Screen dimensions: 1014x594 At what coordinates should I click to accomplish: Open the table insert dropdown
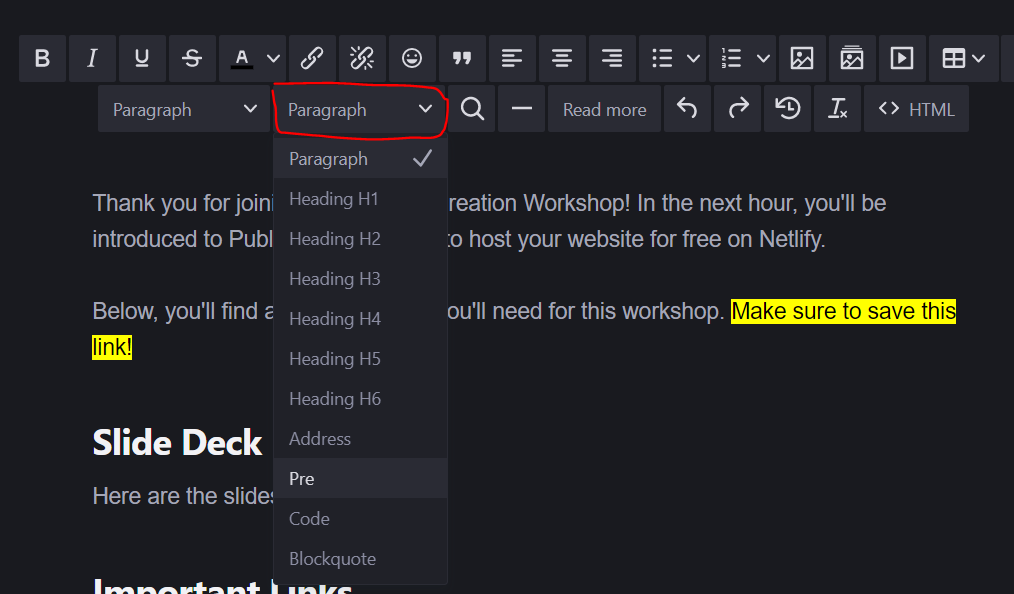coord(964,59)
